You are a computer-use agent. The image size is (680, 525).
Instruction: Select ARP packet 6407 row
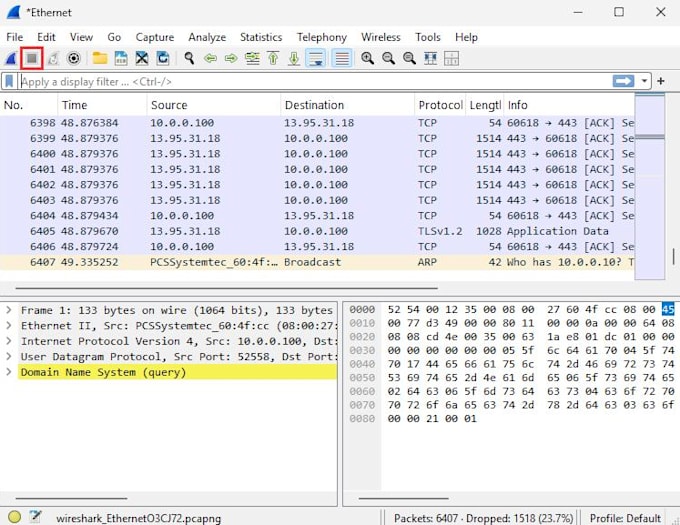(x=317, y=262)
